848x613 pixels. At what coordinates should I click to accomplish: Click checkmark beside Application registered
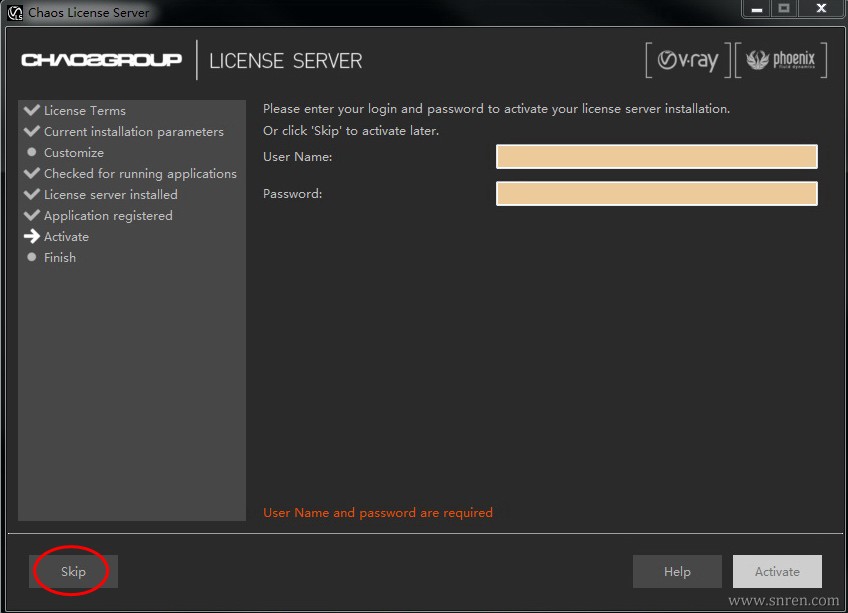click(32, 215)
